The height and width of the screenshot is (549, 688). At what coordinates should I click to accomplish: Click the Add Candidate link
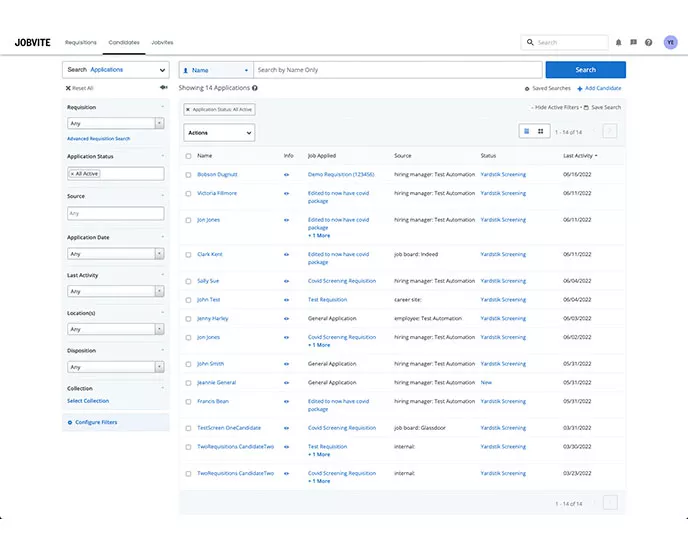pyautogui.click(x=602, y=88)
